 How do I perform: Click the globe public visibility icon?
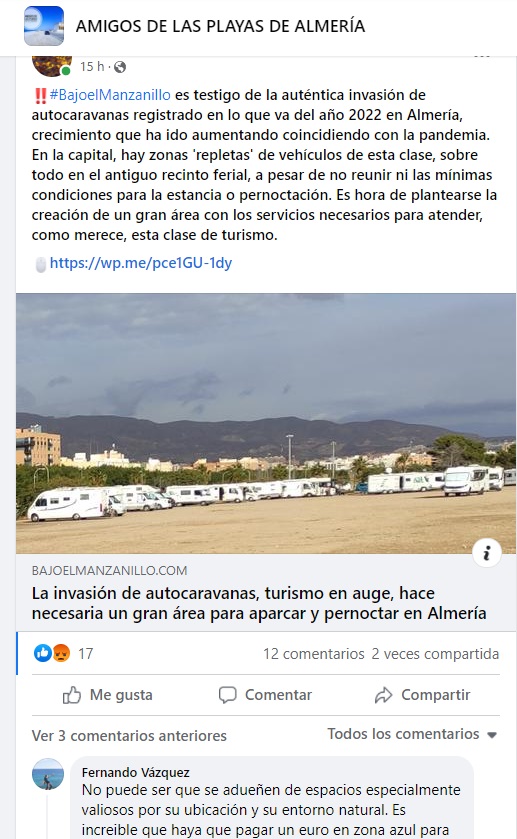pyautogui.click(x=120, y=67)
